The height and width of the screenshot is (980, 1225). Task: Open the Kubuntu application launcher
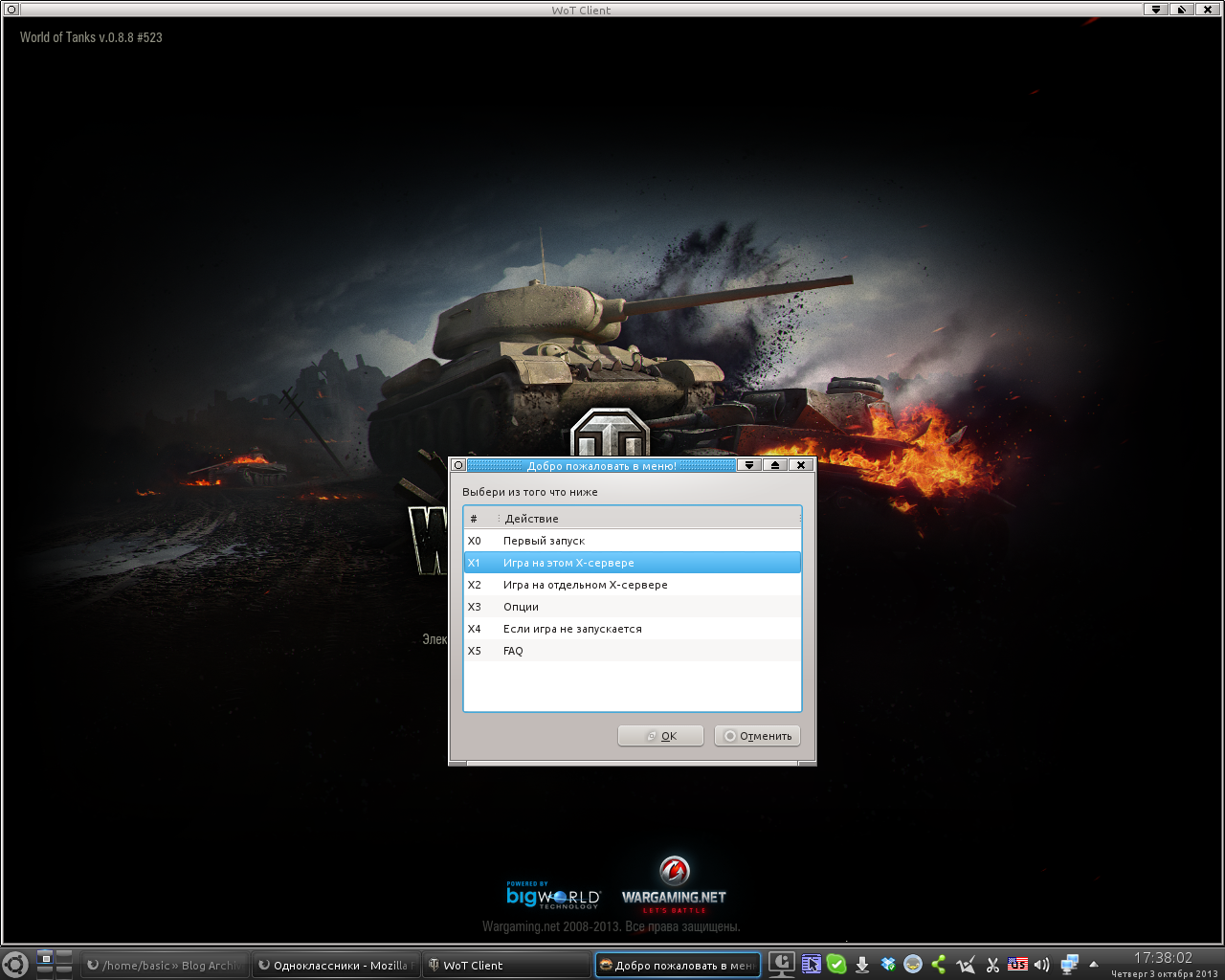(x=14, y=965)
